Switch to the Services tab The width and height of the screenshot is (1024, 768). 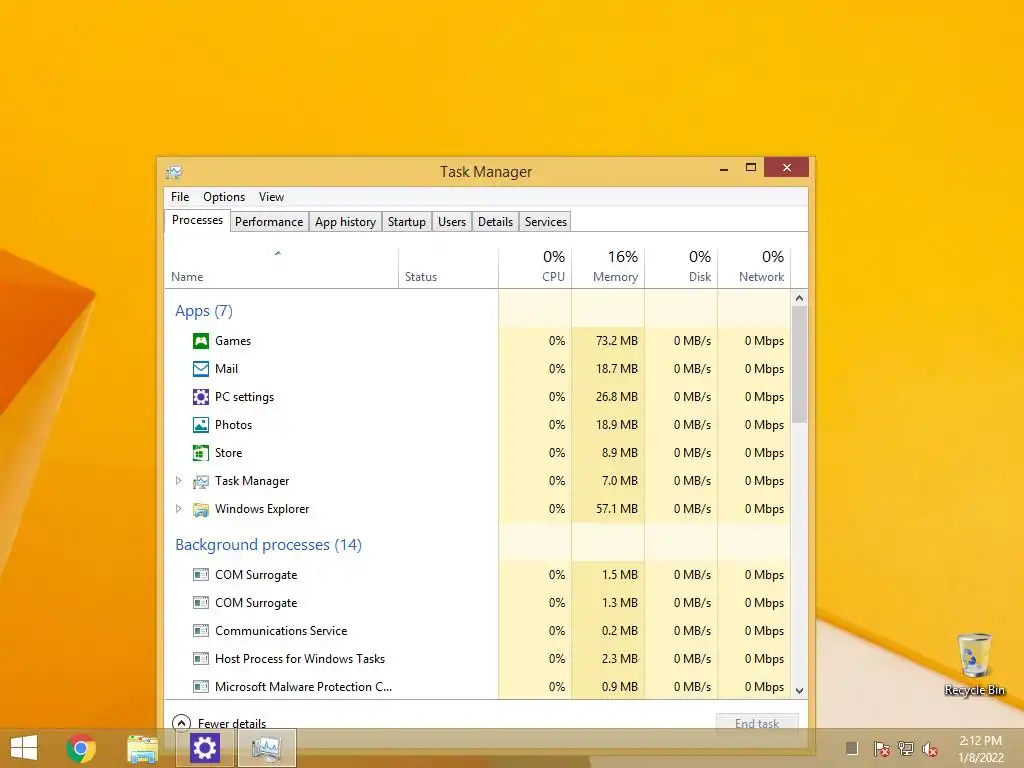tap(546, 222)
